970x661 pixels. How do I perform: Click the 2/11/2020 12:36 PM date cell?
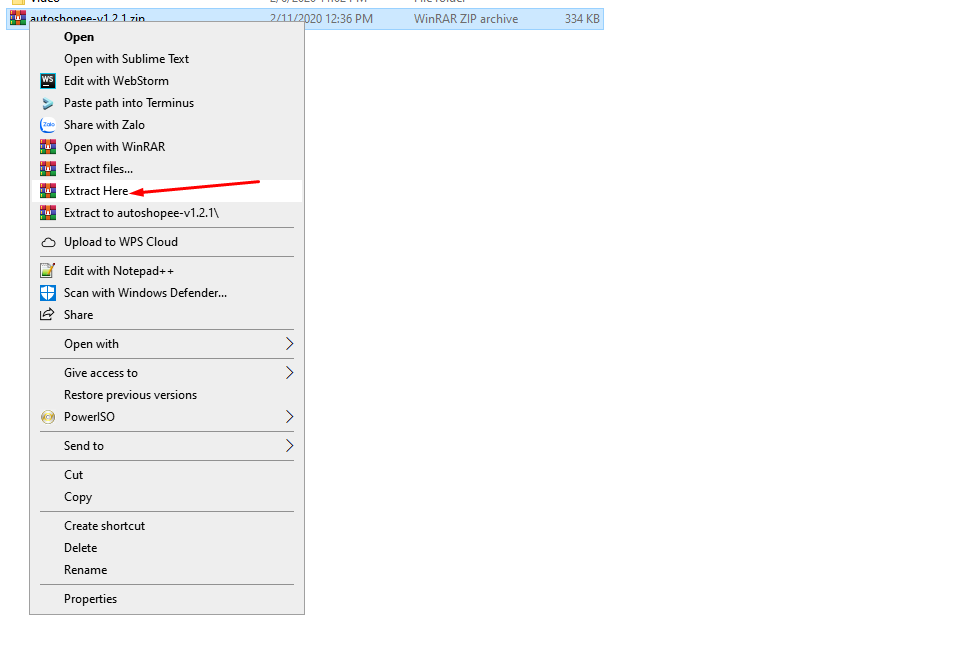point(322,19)
